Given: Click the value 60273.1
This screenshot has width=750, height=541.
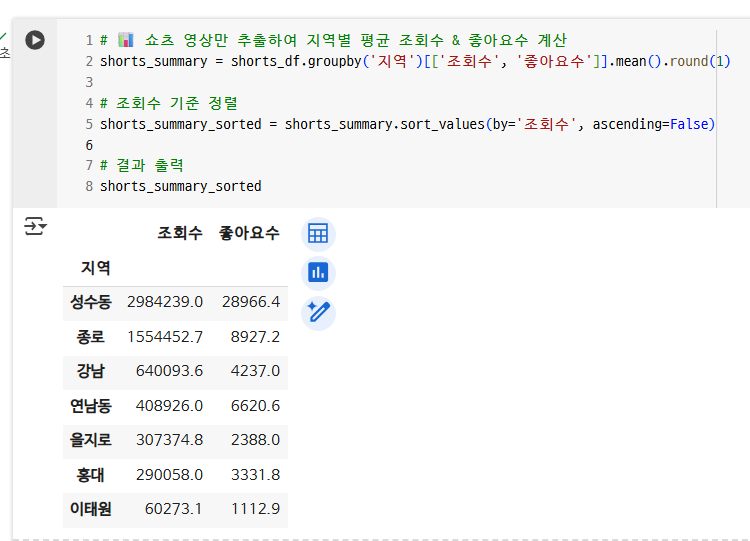Looking at the screenshot, I should pos(174,509).
